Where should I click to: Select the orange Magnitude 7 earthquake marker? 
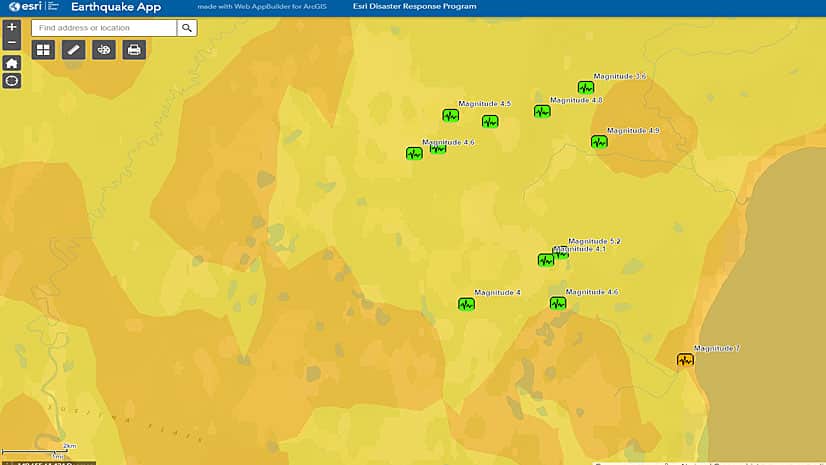(x=685, y=360)
